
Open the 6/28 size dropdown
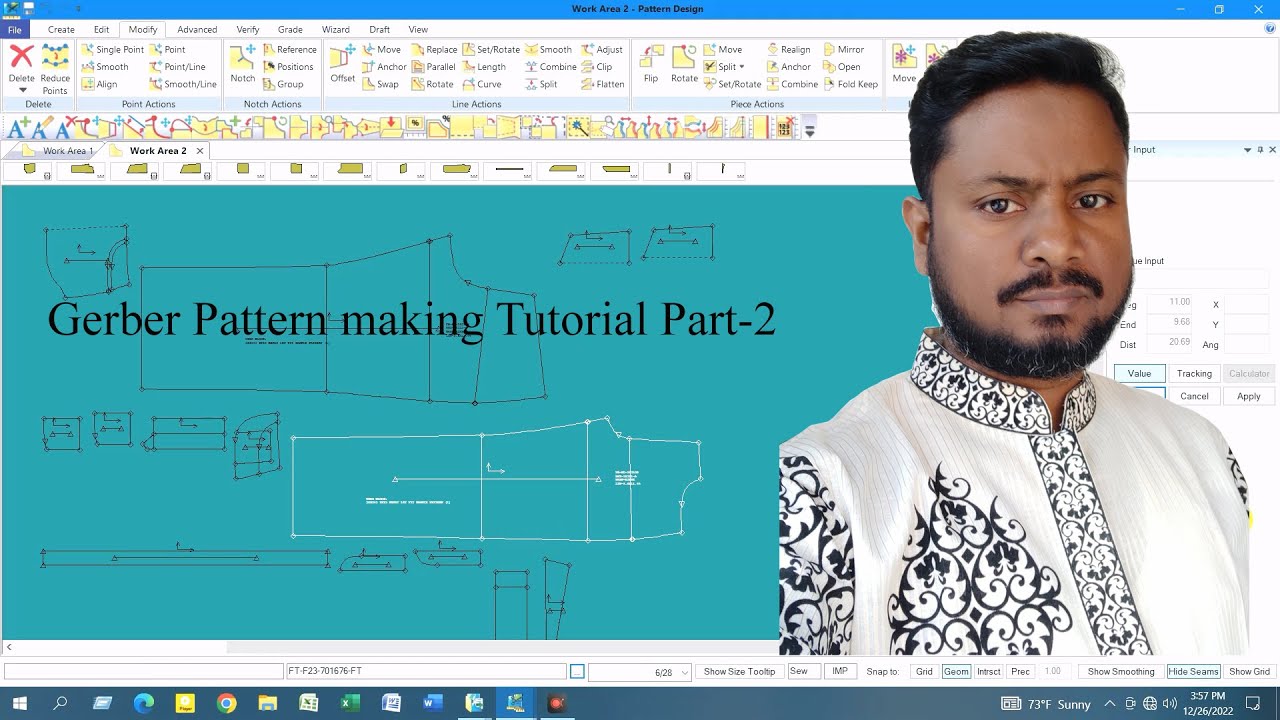tap(685, 673)
